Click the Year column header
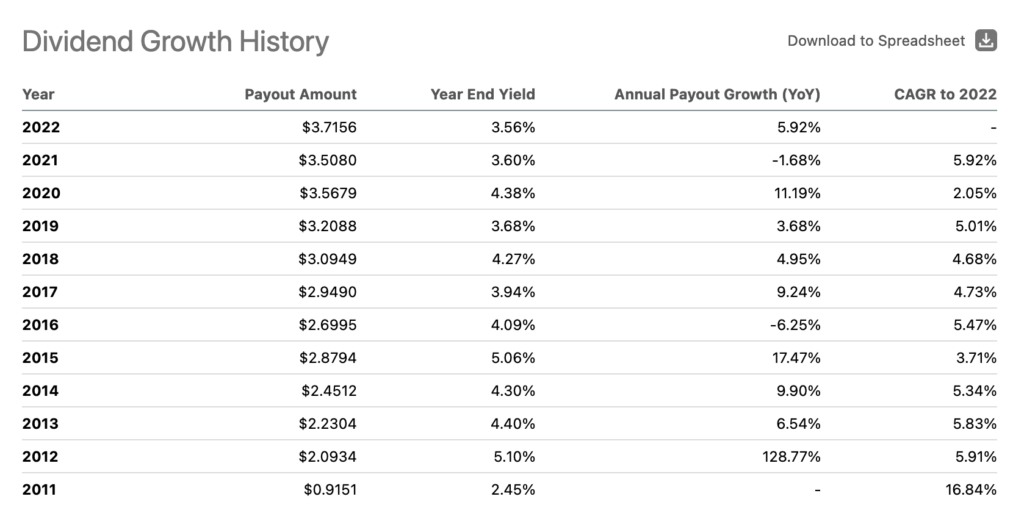The image size is (1024, 527). point(38,95)
